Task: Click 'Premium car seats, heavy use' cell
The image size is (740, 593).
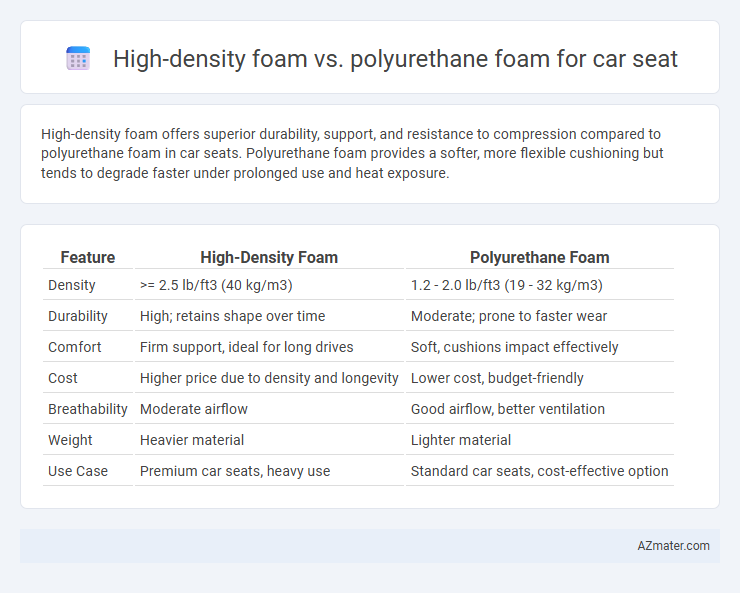Action: 235,471
